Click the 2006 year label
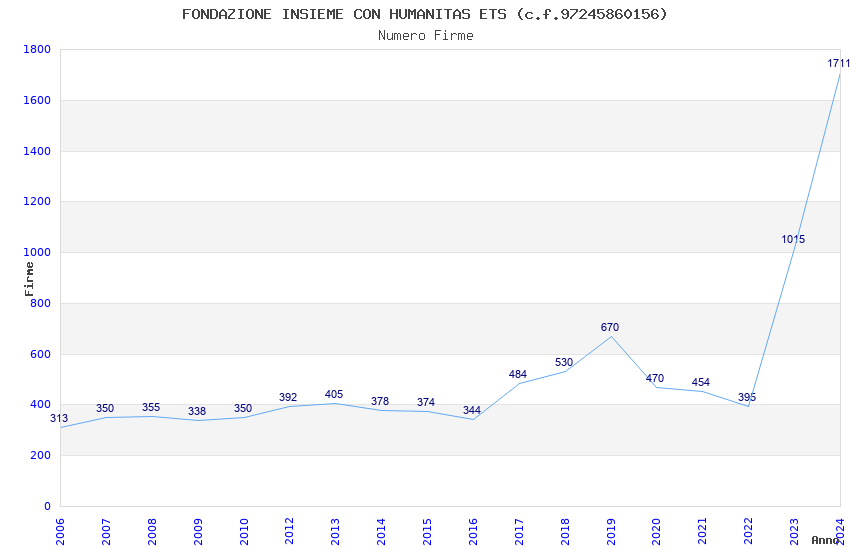This screenshot has width=850, height=550. (x=60, y=532)
